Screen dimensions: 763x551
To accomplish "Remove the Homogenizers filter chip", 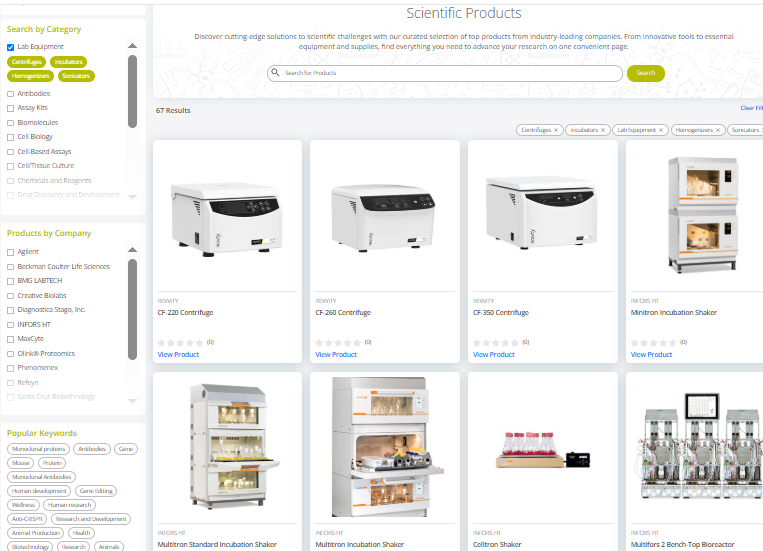I will click(718, 130).
